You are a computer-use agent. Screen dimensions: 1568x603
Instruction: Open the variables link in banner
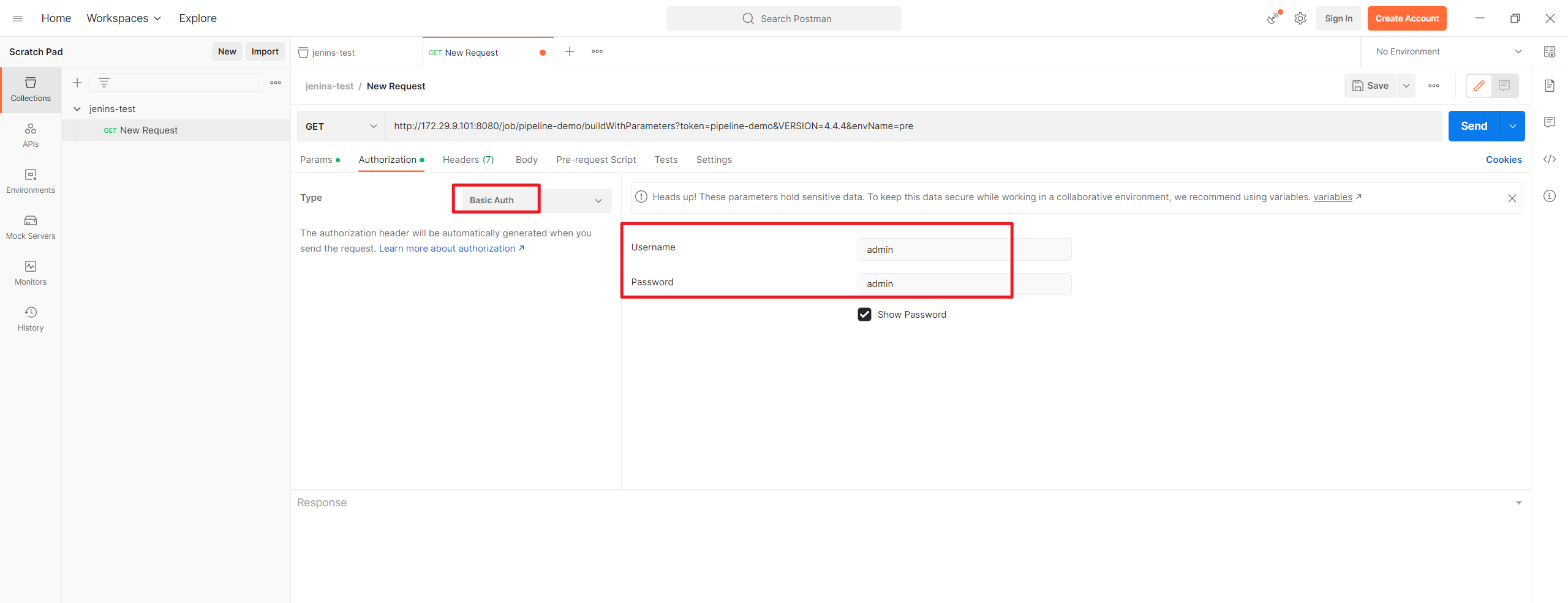tap(1333, 197)
